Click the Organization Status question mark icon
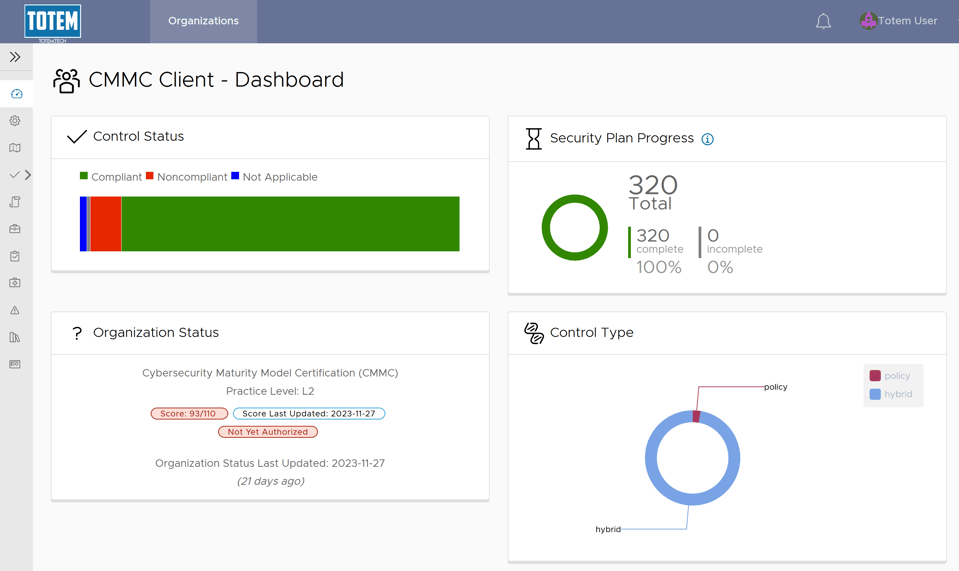 (x=77, y=333)
